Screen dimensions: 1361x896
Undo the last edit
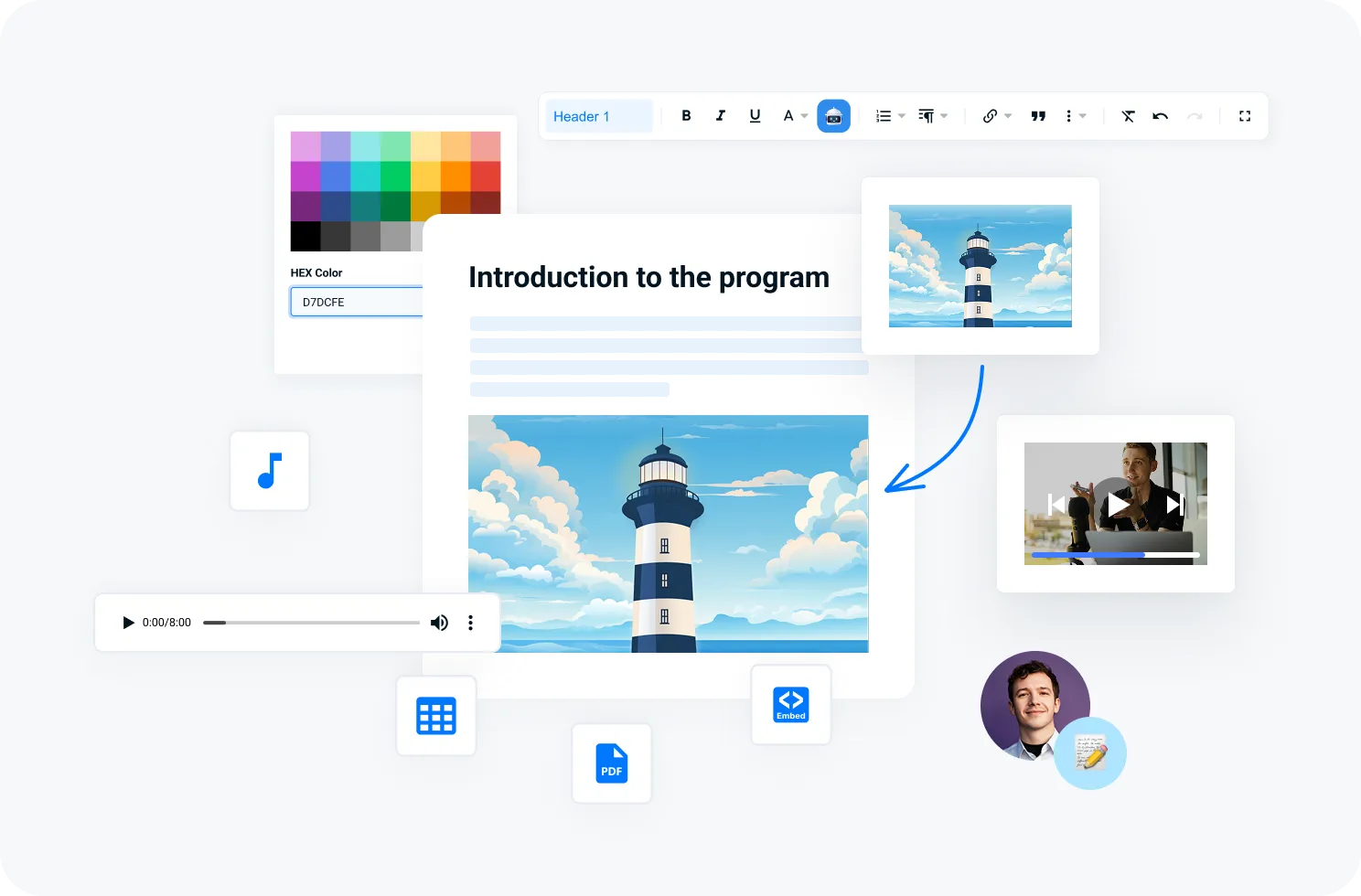pos(1161,116)
